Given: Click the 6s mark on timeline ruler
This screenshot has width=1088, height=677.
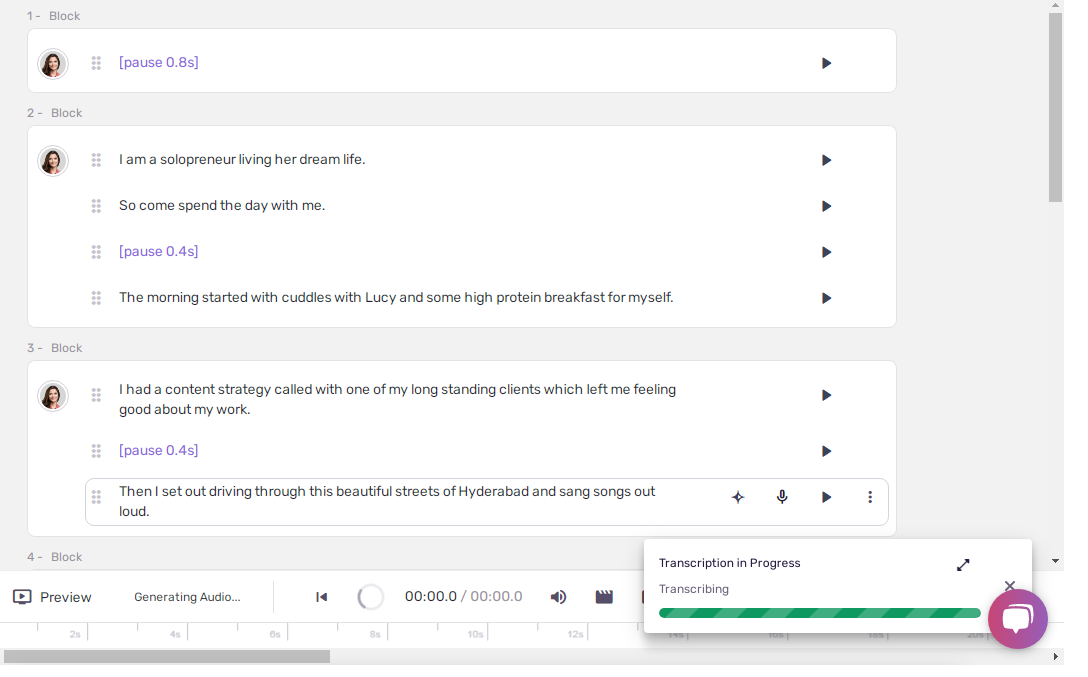Looking at the screenshot, I should tap(274, 634).
